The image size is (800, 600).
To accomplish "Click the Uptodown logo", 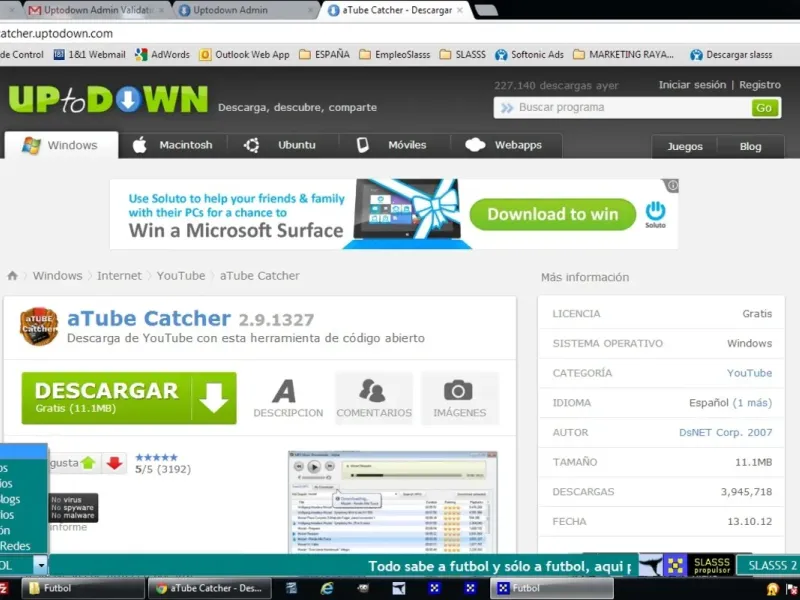I will point(108,99).
